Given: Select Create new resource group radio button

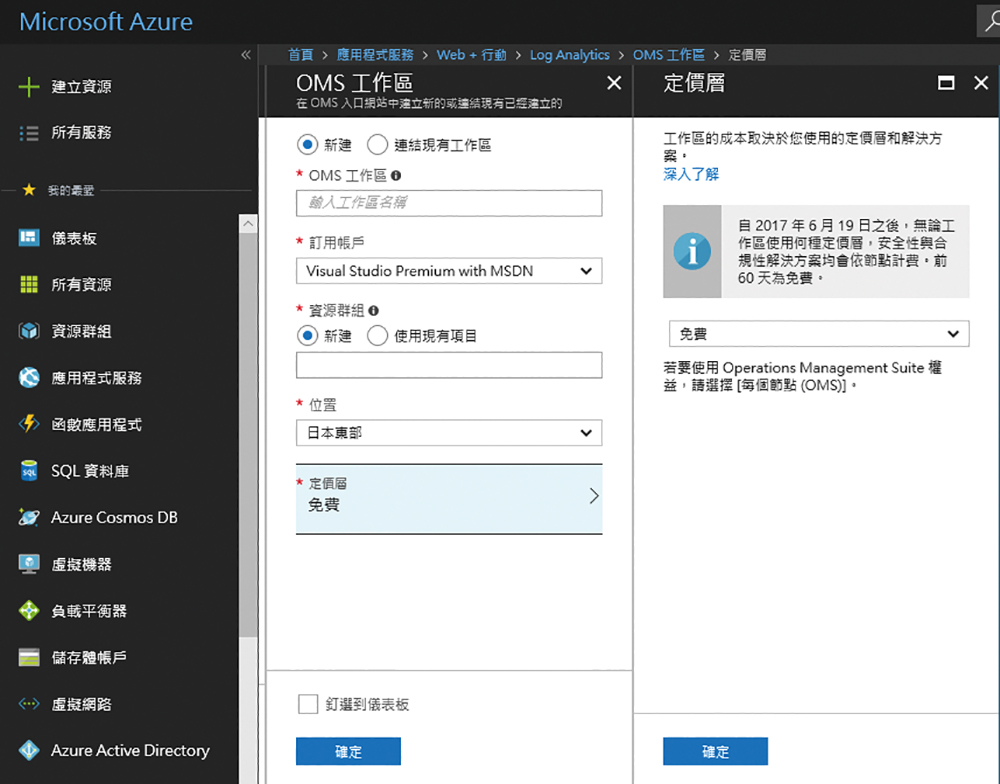Looking at the screenshot, I should (x=307, y=336).
